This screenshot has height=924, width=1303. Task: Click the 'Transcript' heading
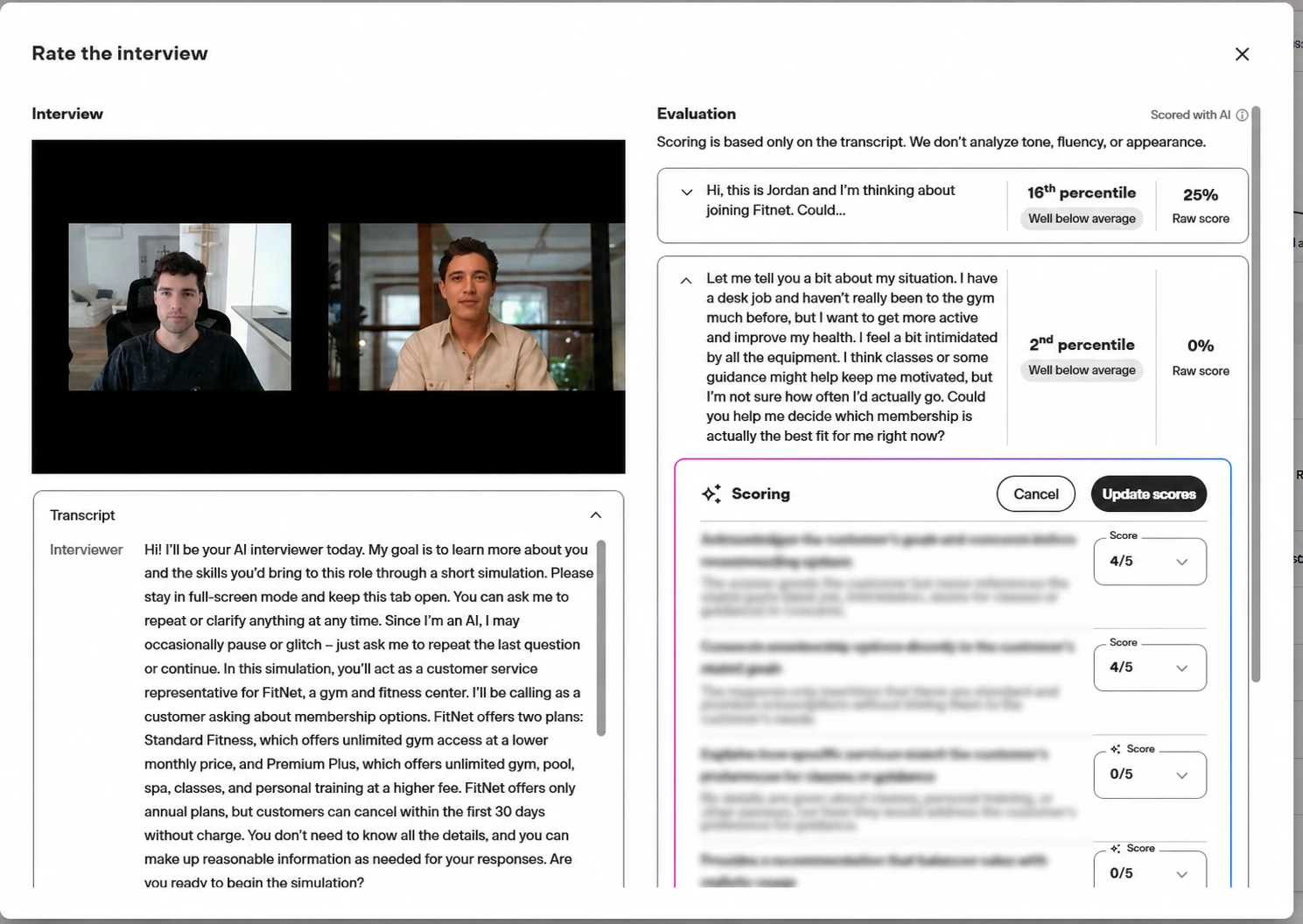(x=82, y=515)
